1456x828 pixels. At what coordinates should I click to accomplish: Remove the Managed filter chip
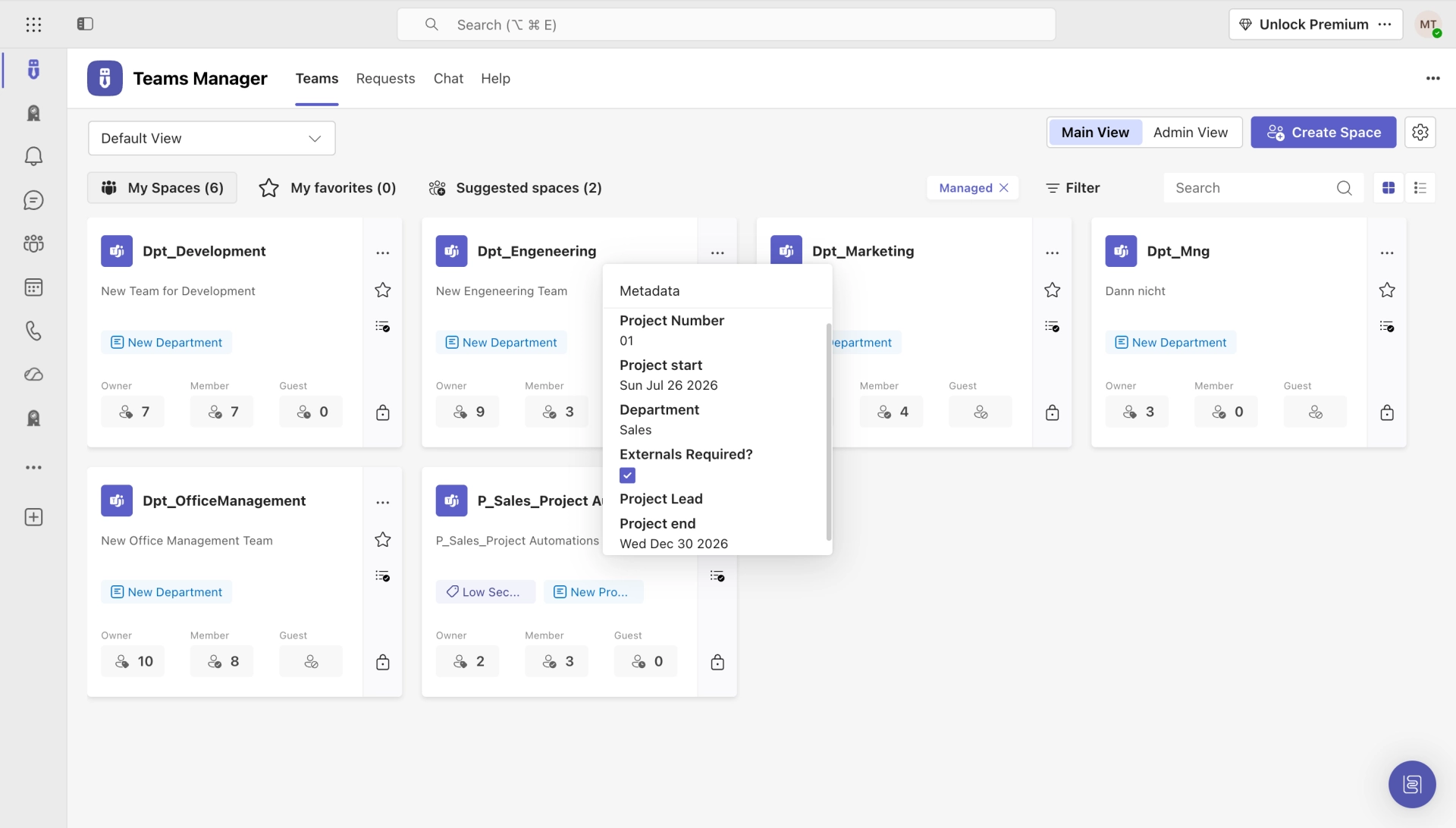[1004, 188]
